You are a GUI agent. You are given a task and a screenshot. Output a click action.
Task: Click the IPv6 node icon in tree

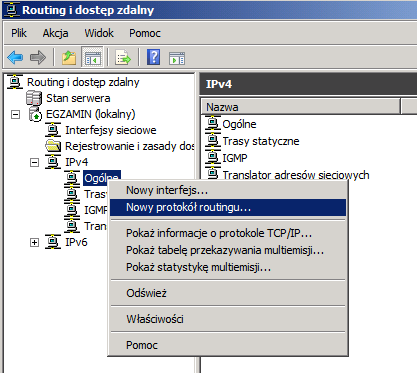pos(53,242)
